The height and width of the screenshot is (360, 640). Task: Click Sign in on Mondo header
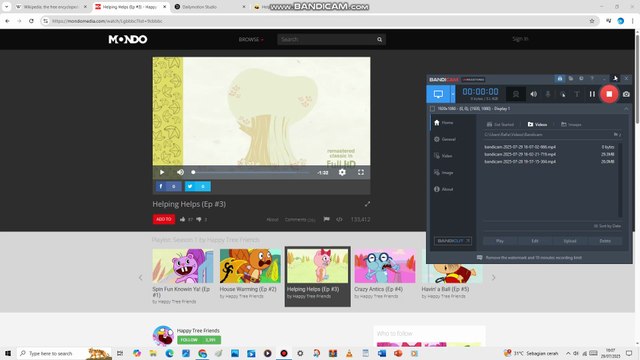point(520,39)
